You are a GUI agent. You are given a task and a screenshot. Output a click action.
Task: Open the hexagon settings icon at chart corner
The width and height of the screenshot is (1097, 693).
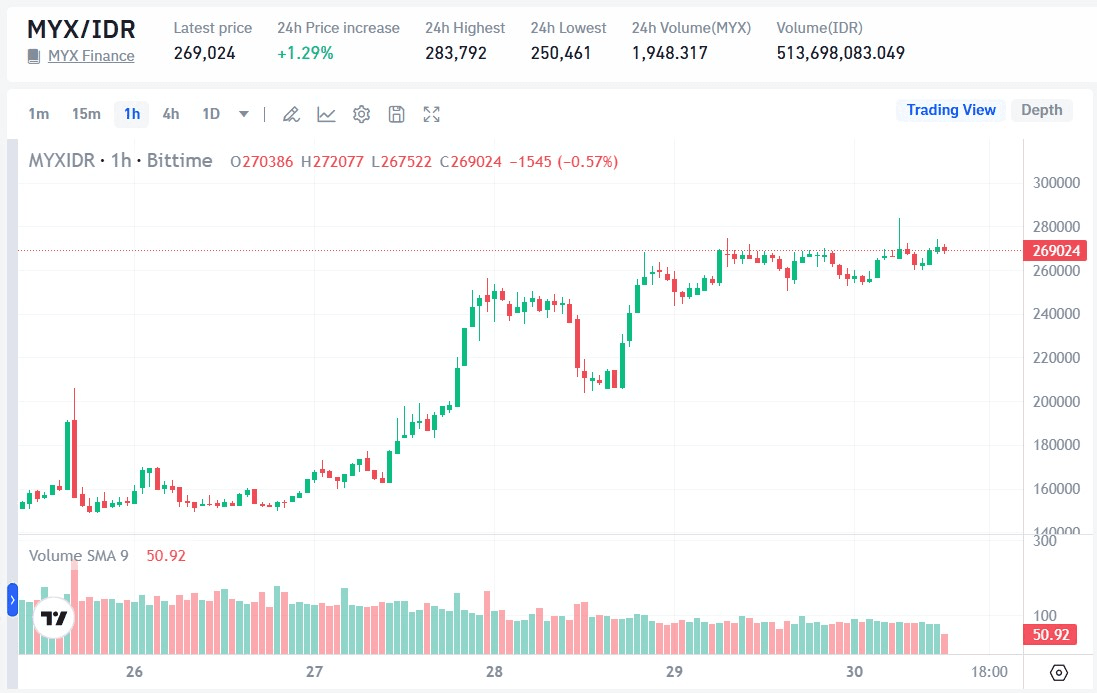pos(1059,672)
